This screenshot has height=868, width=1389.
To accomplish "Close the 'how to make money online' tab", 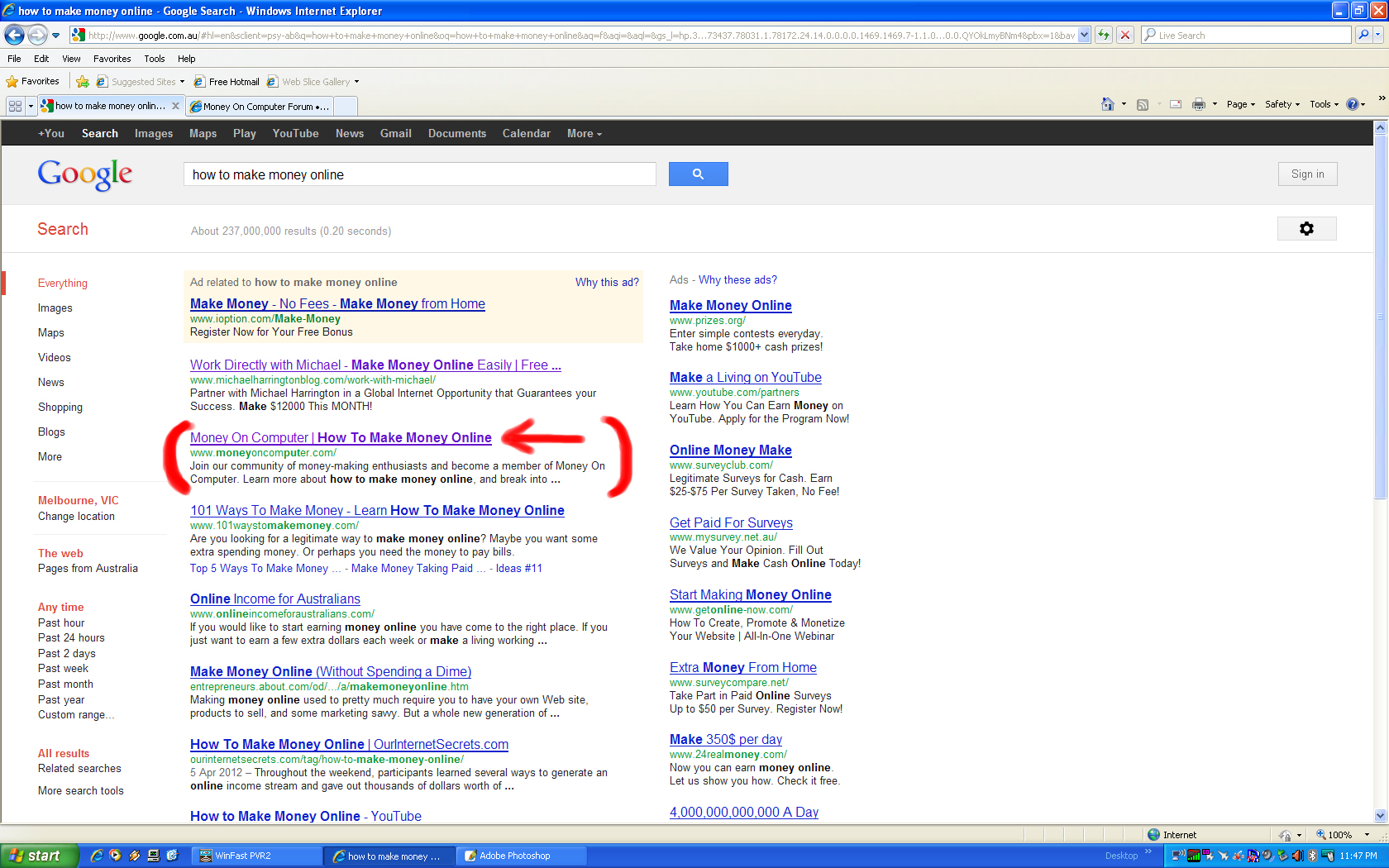I will tap(175, 106).
